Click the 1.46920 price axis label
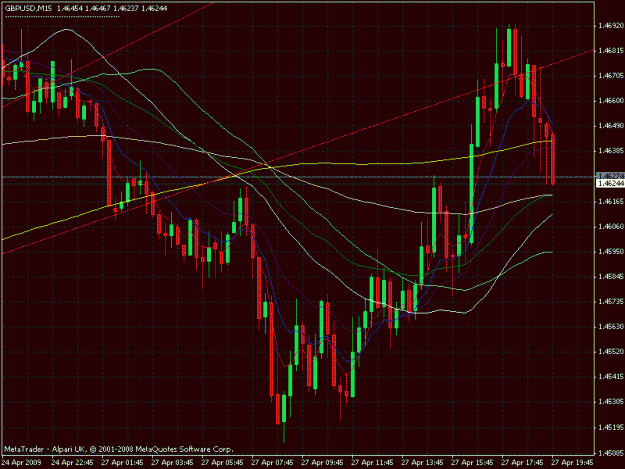The image size is (625, 469). point(610,26)
